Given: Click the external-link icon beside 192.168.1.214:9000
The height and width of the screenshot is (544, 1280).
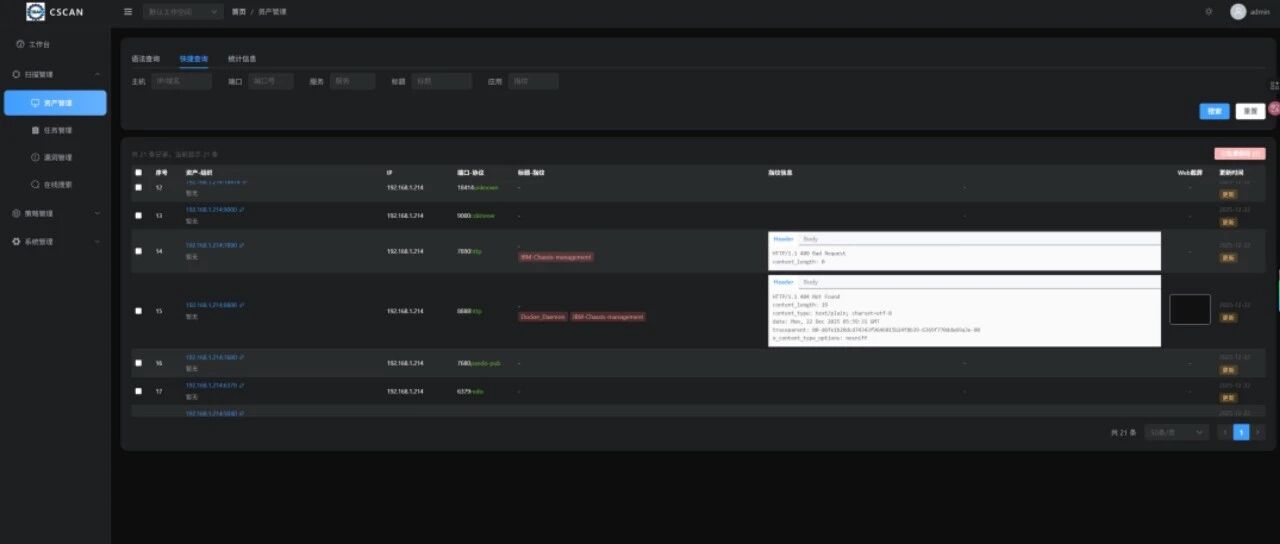Looking at the screenshot, I should (x=241, y=209).
